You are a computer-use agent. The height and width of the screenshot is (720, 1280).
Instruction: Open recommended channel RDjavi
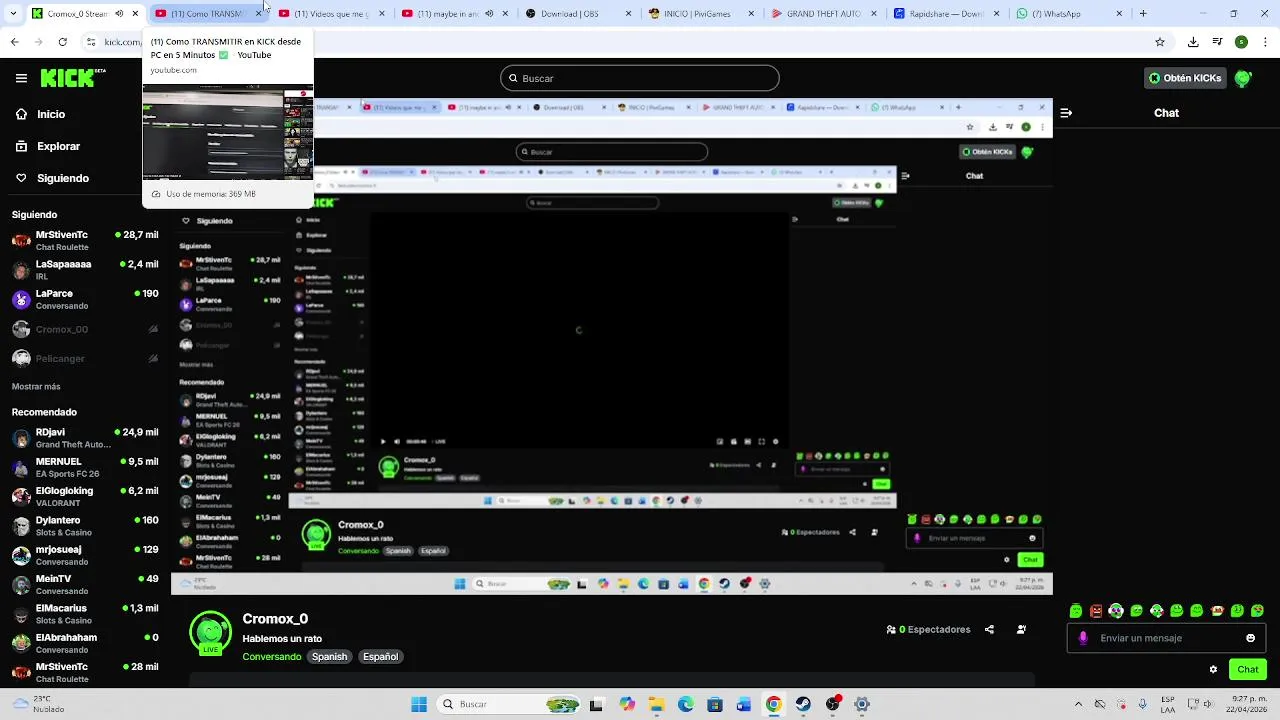pos(85,438)
